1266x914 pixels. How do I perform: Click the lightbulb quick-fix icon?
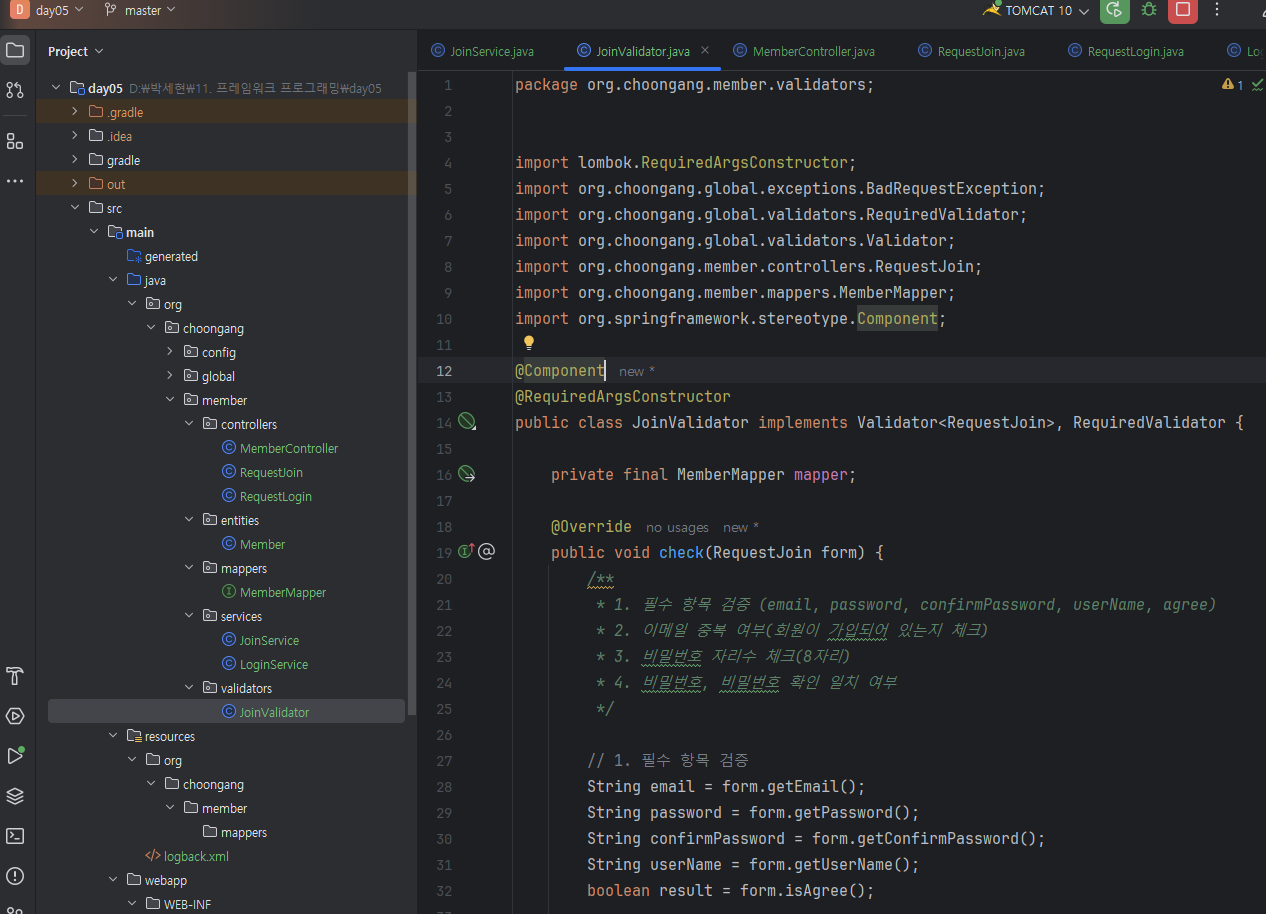[x=529, y=343]
